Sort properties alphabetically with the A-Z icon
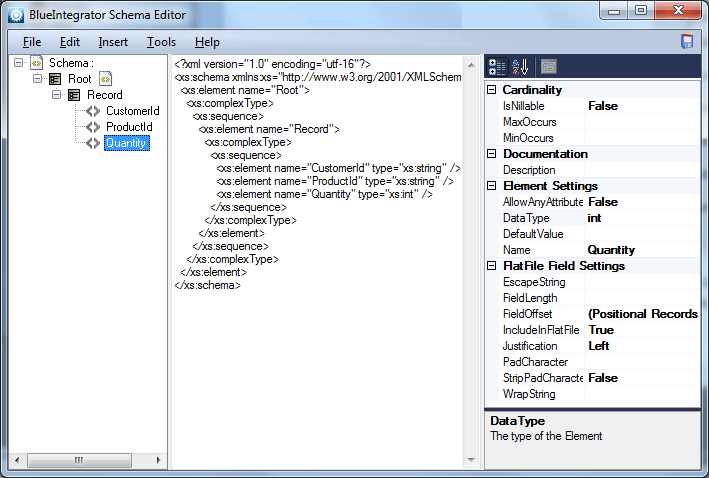 tap(520, 67)
